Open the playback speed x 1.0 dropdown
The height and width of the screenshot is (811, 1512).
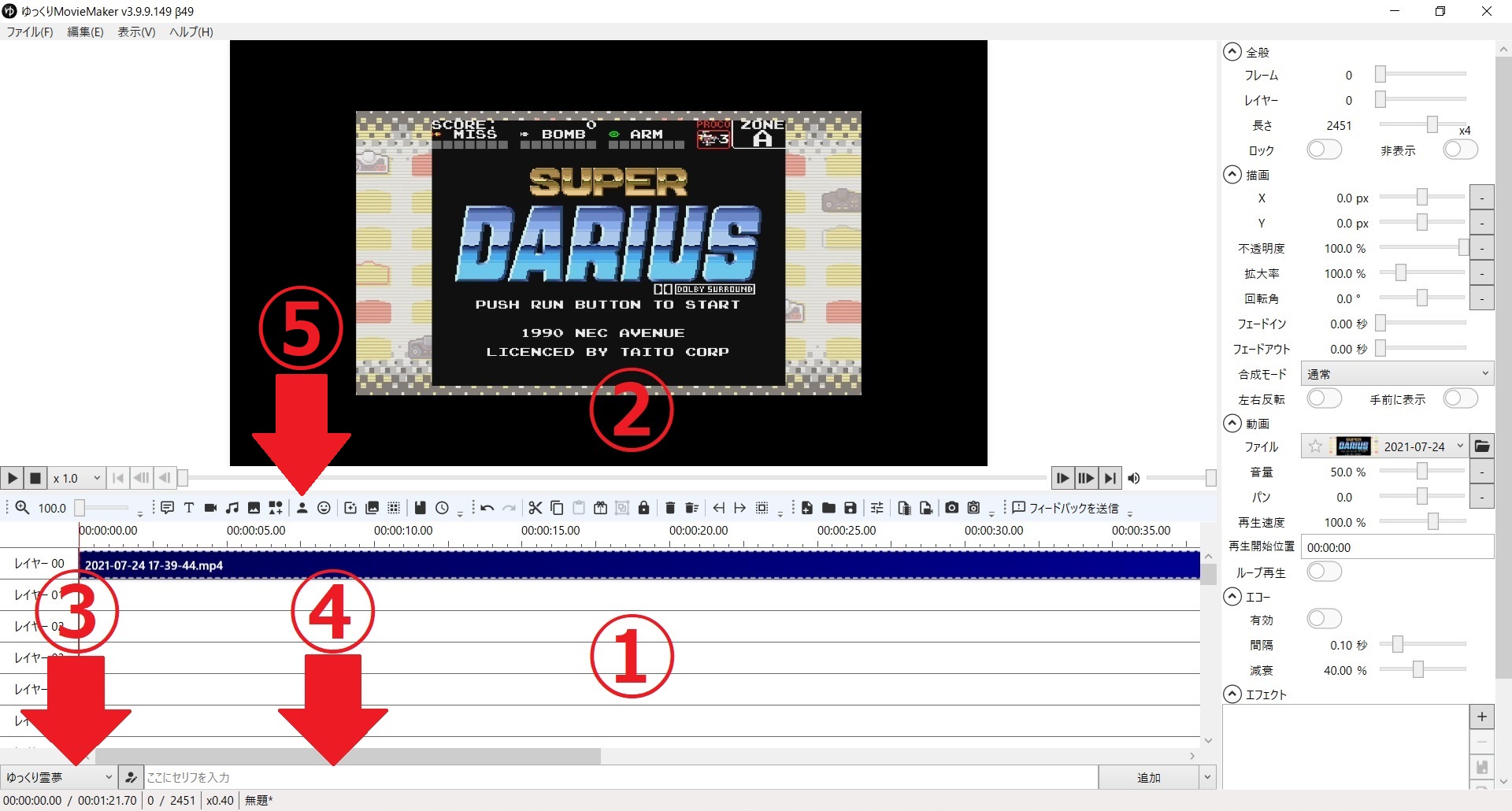click(76, 478)
